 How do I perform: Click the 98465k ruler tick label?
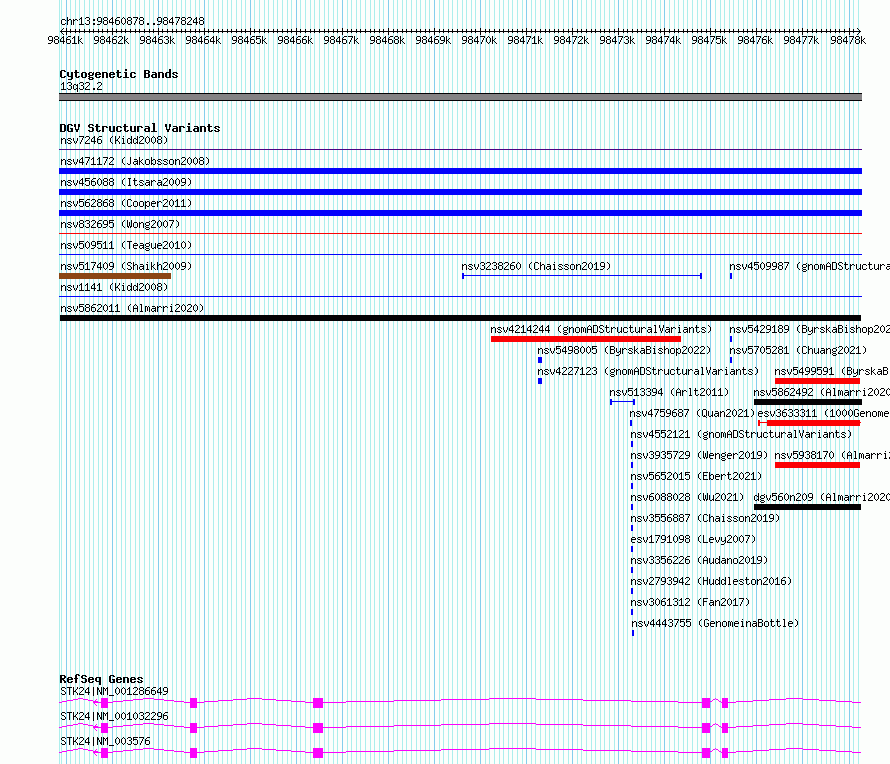click(249, 40)
